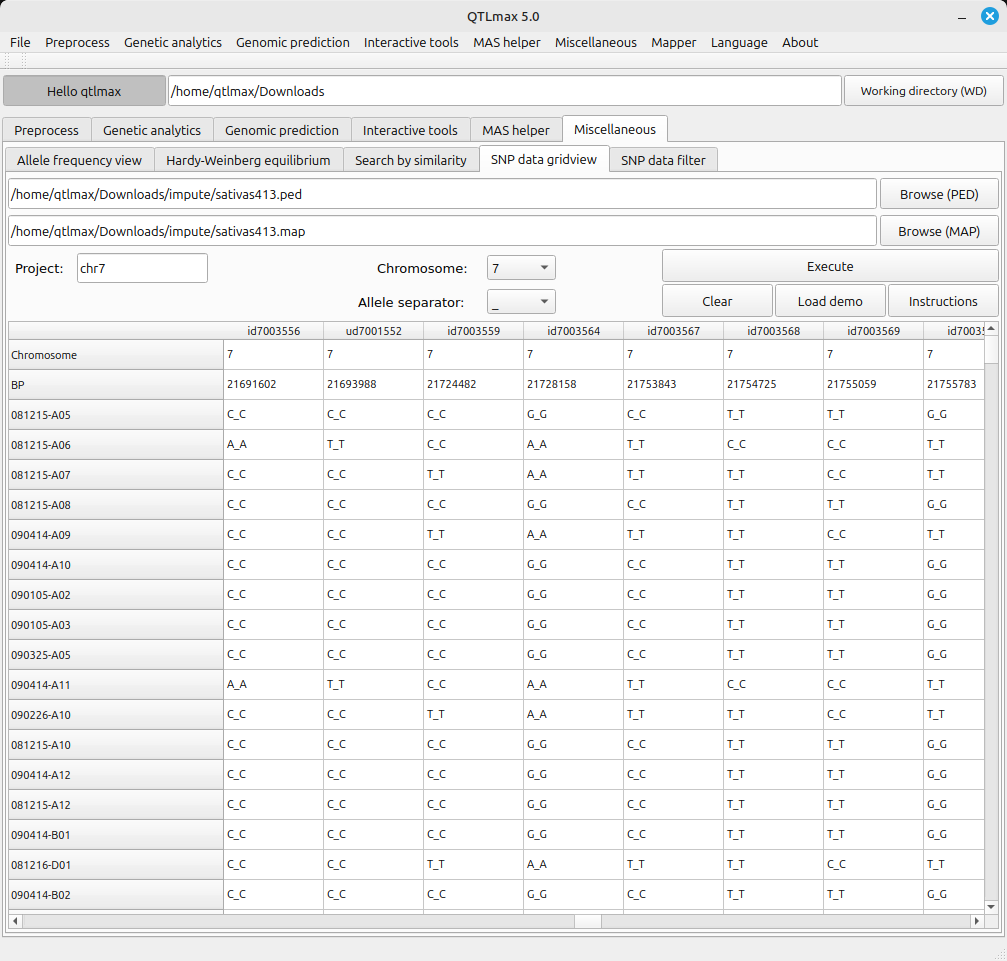Go to Allele frequency view tab

pyautogui.click(x=80, y=160)
